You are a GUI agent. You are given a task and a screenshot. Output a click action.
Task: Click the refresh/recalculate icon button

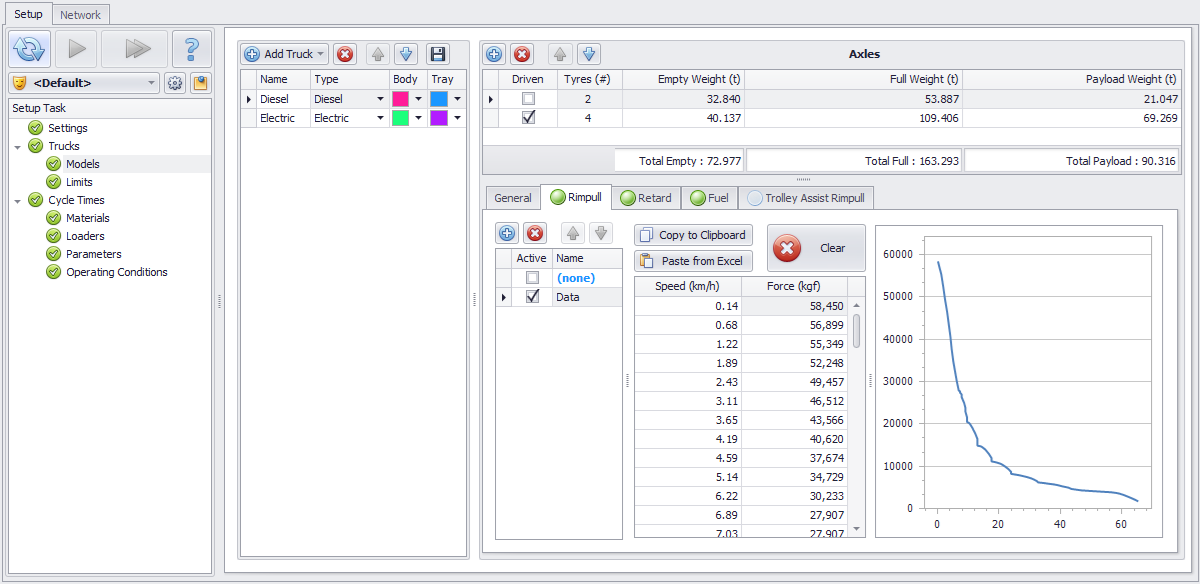coord(30,48)
